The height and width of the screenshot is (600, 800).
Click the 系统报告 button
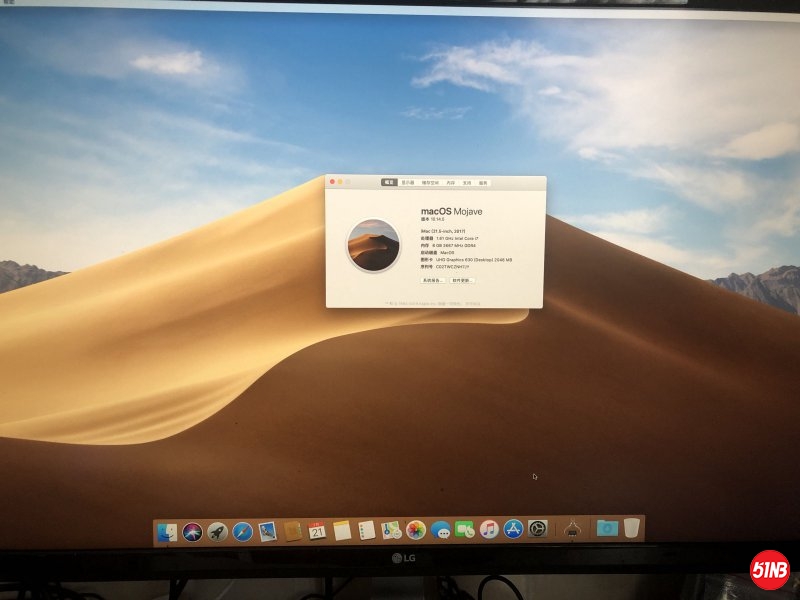433,280
